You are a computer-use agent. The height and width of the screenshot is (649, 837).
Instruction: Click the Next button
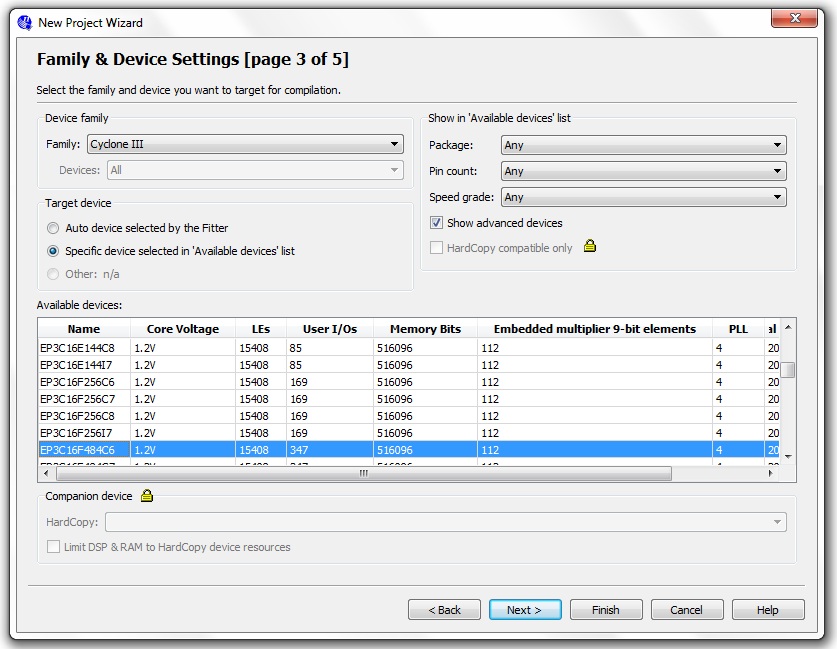click(525, 609)
